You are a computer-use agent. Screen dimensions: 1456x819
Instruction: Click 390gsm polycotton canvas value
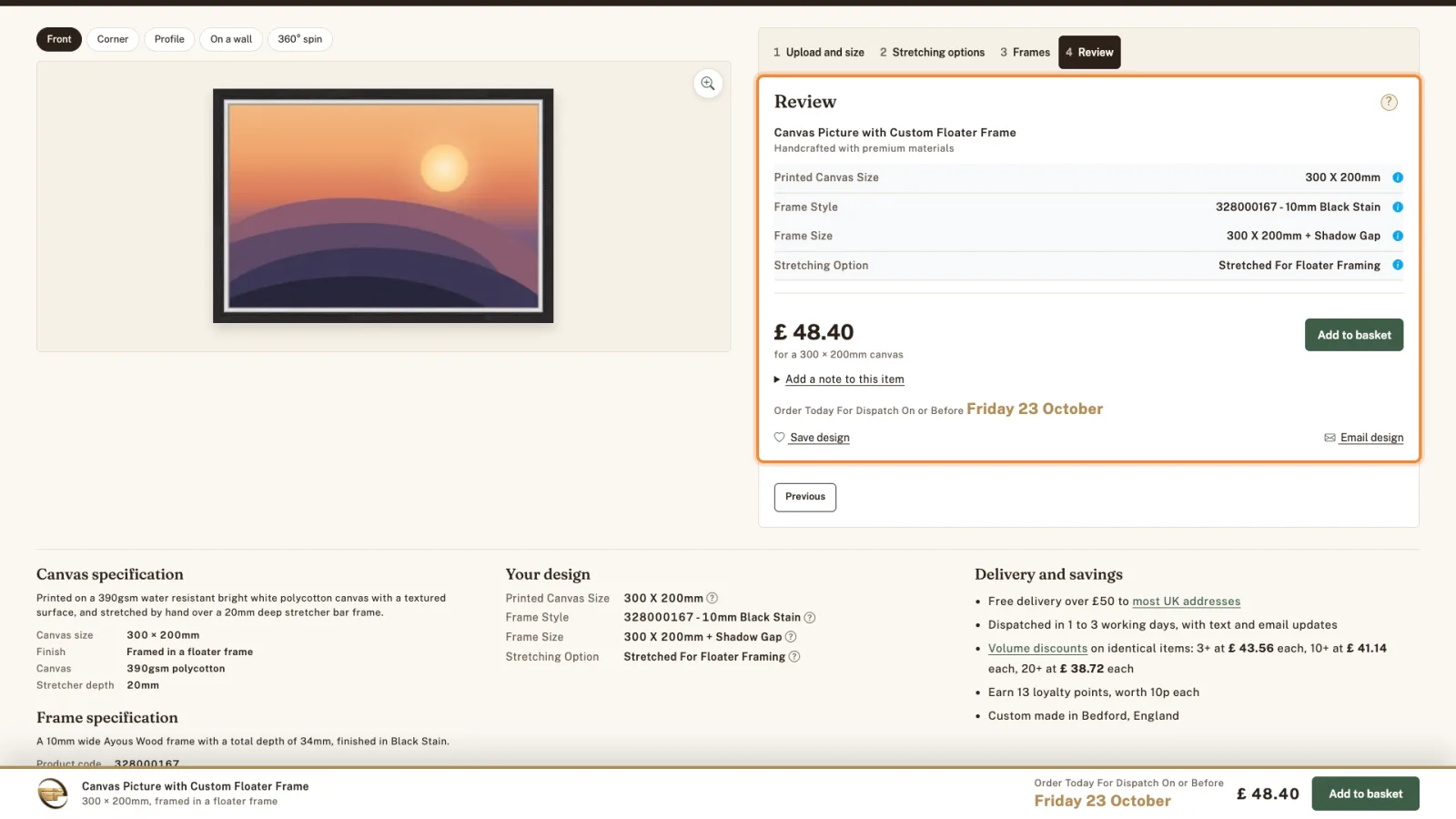pyautogui.click(x=176, y=669)
